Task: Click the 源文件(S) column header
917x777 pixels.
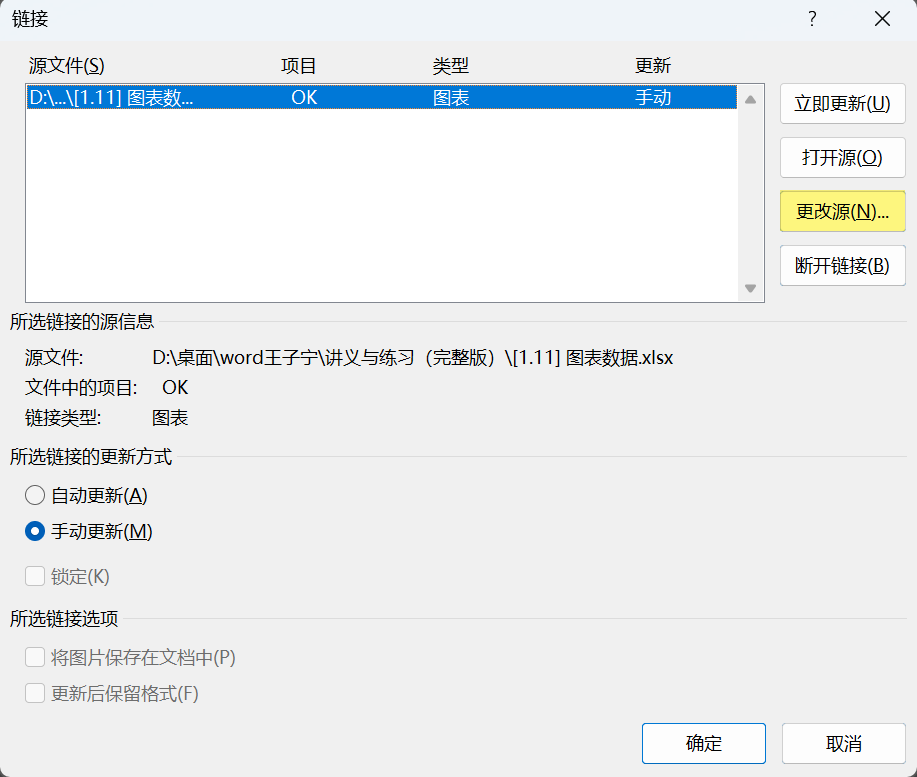Action: click(67, 65)
